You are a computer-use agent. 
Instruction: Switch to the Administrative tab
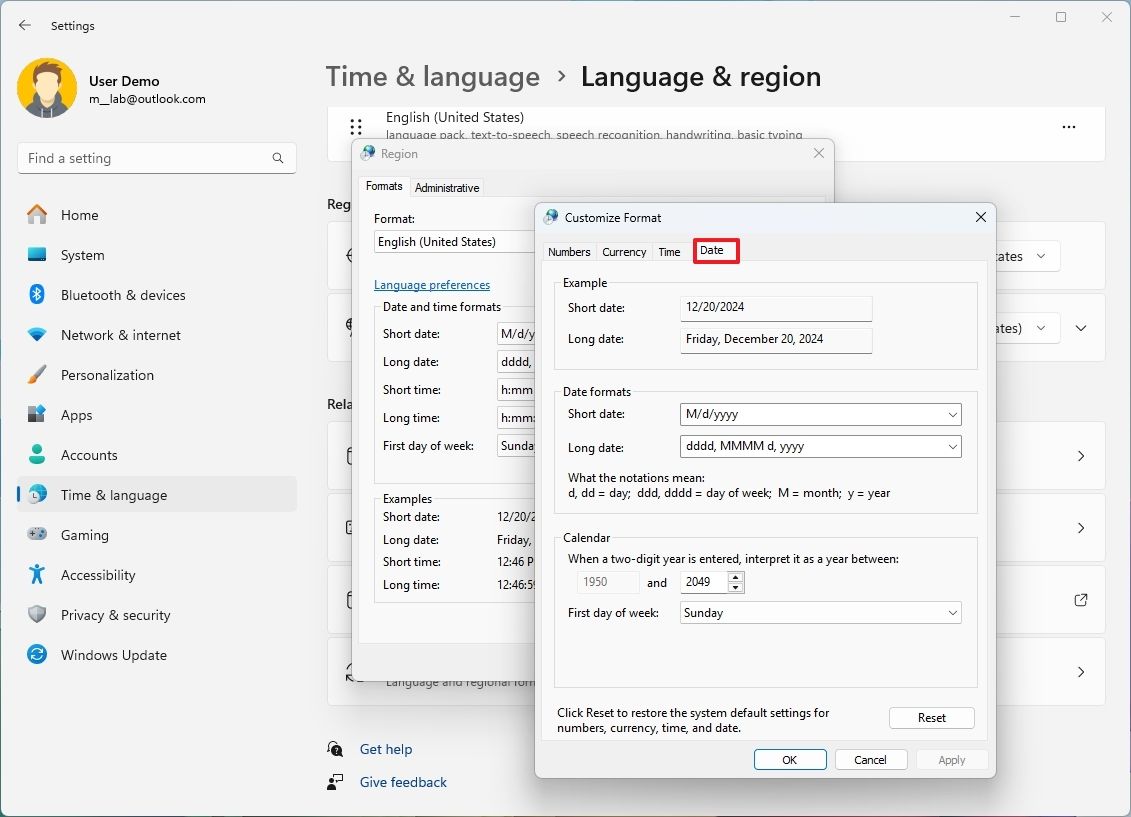pyautogui.click(x=447, y=187)
